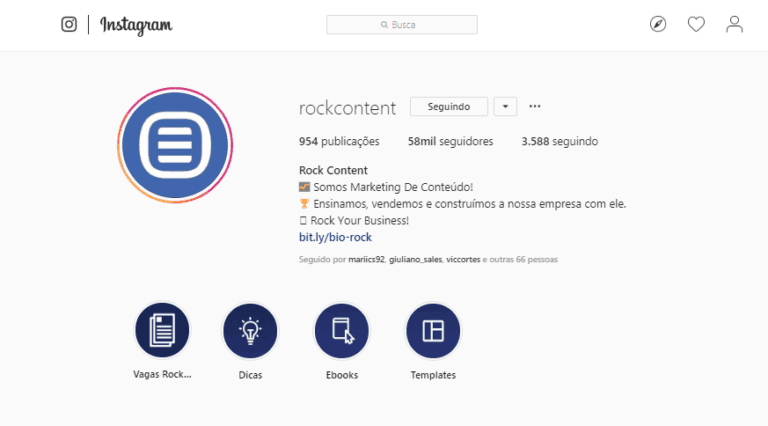Viewport: 768px width, 426px height.
Task: Open the three-dots options menu
Action: (x=535, y=106)
